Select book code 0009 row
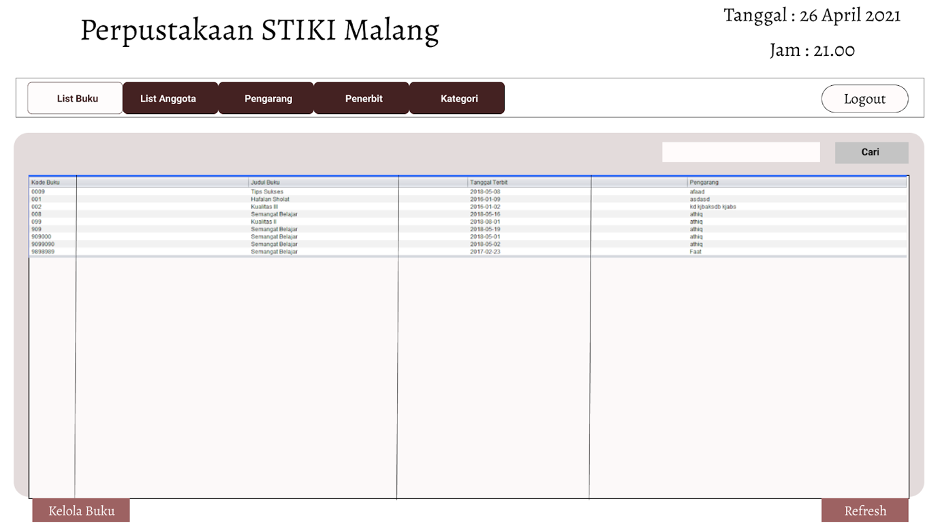The width and height of the screenshot is (941, 529). click(468, 192)
